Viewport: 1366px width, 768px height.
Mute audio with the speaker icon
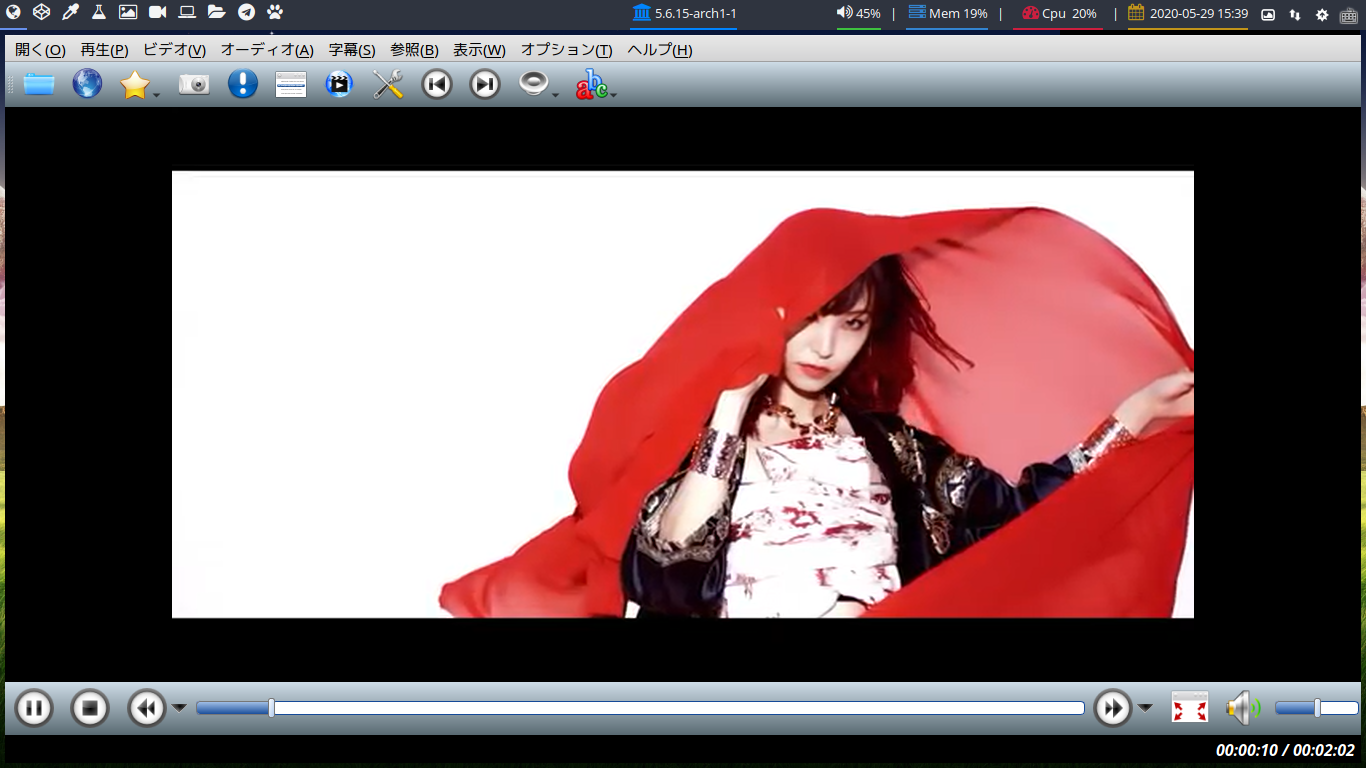pyautogui.click(x=1243, y=708)
